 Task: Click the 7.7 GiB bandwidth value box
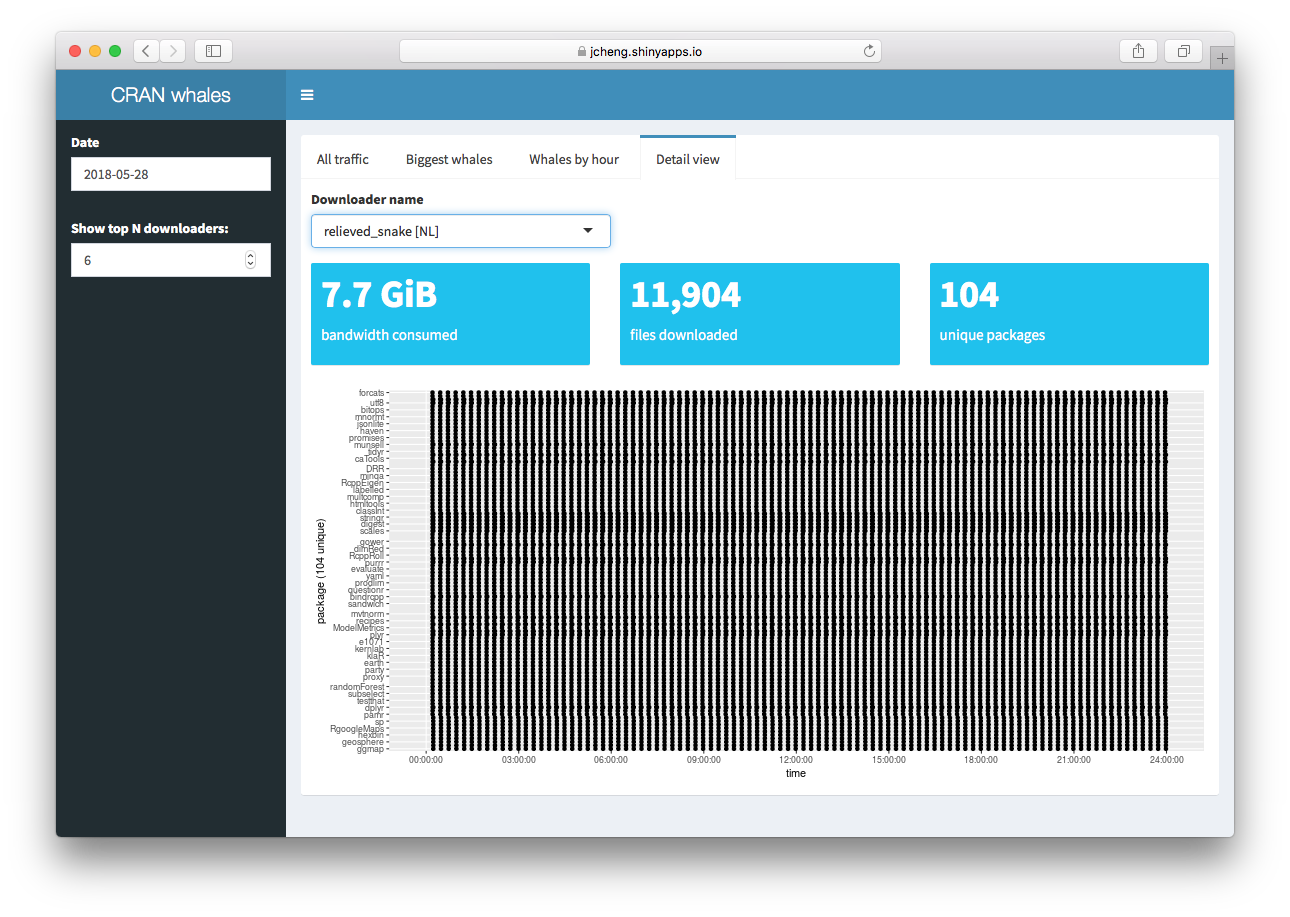(x=450, y=313)
